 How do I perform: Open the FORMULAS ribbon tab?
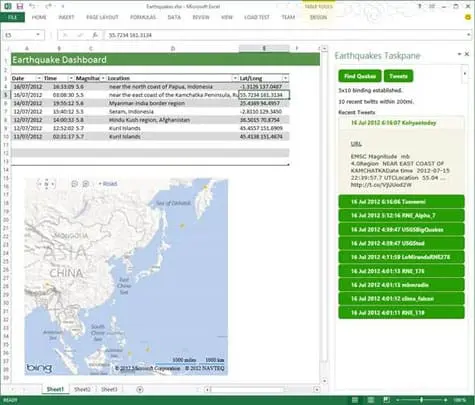coord(143,17)
